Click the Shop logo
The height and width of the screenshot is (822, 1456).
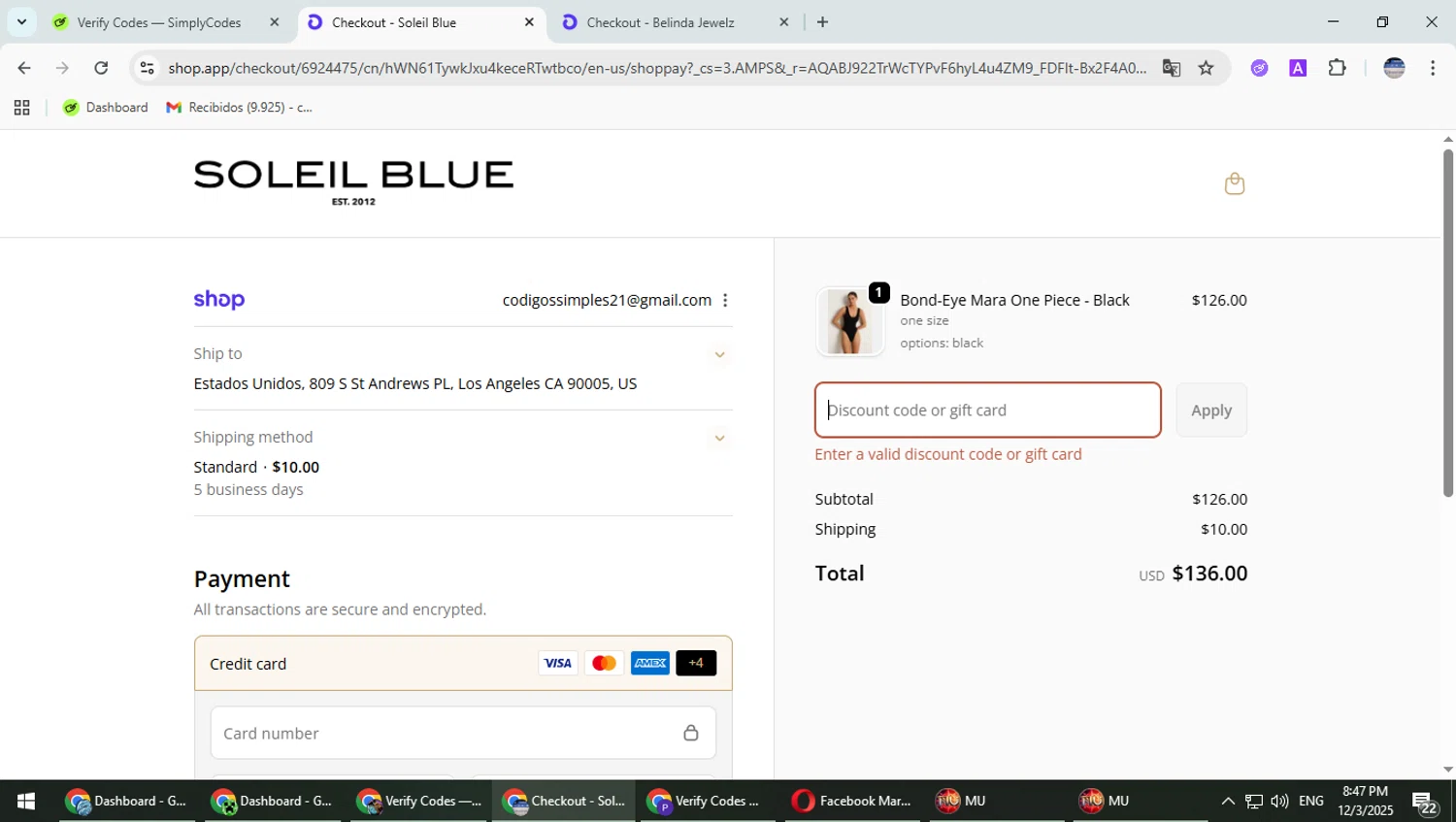tap(219, 300)
